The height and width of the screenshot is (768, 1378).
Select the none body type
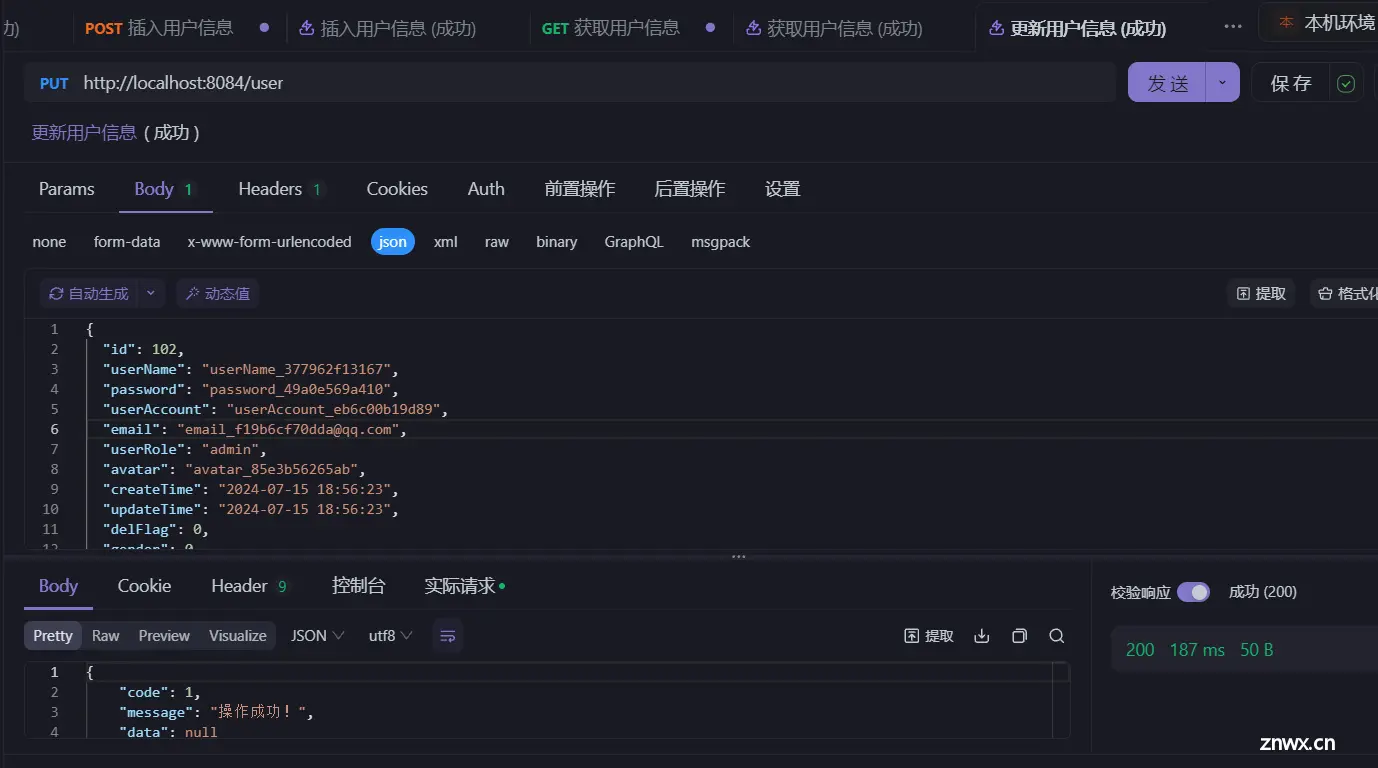coord(49,242)
